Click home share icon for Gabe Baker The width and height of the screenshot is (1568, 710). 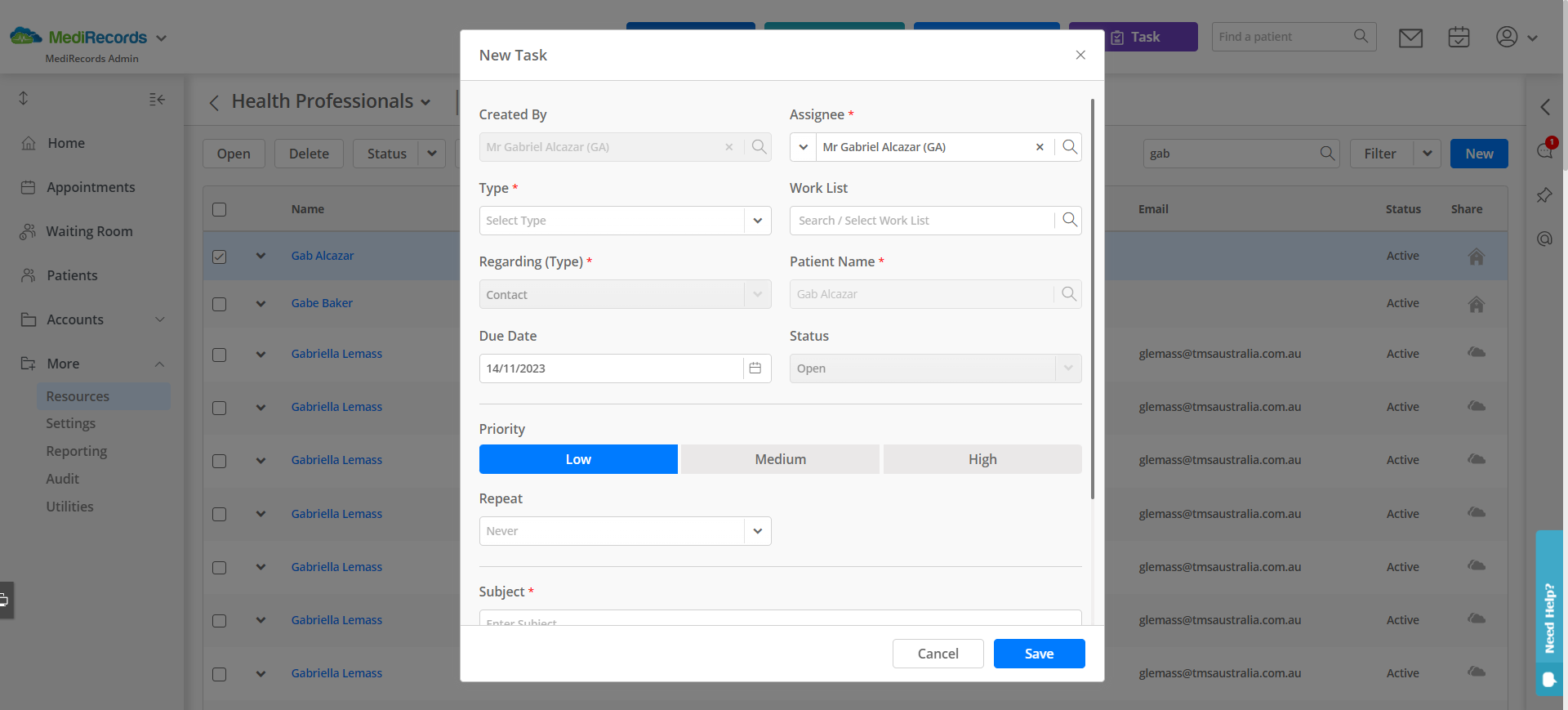pyautogui.click(x=1476, y=304)
